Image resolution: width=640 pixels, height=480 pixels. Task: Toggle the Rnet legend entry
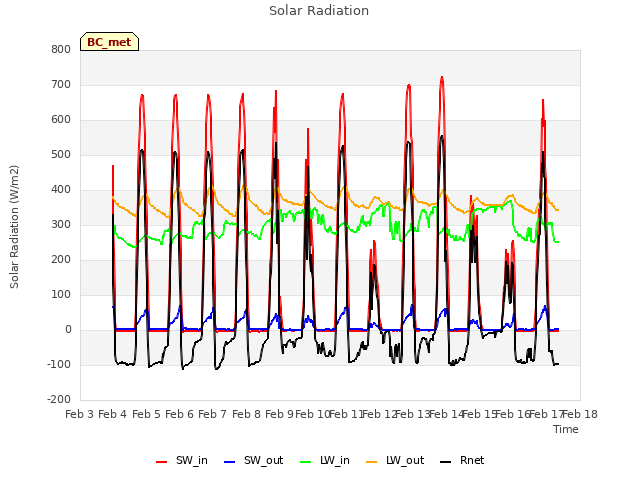coord(462,460)
